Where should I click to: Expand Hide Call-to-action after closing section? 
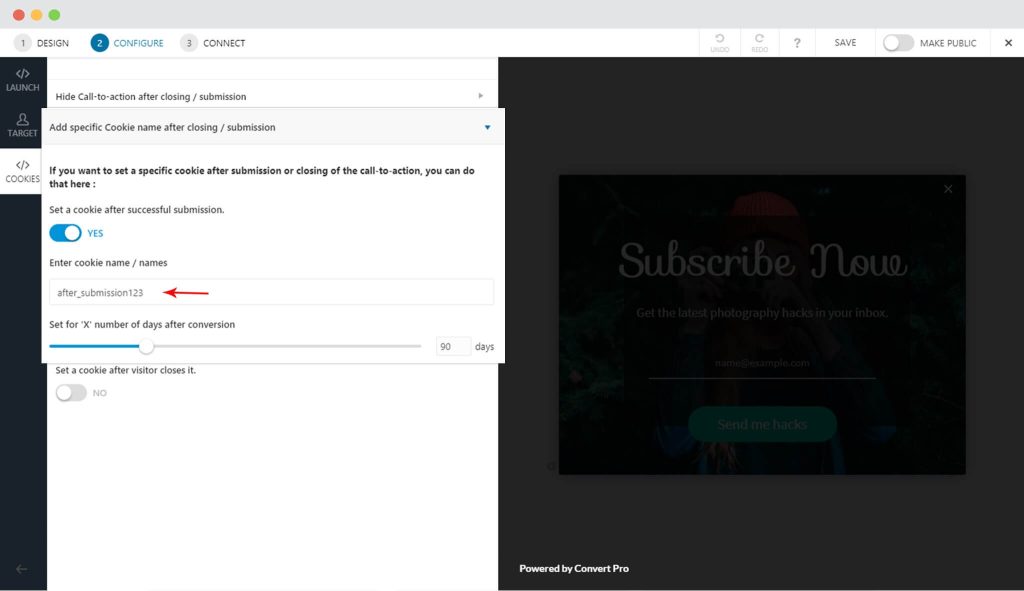270,96
